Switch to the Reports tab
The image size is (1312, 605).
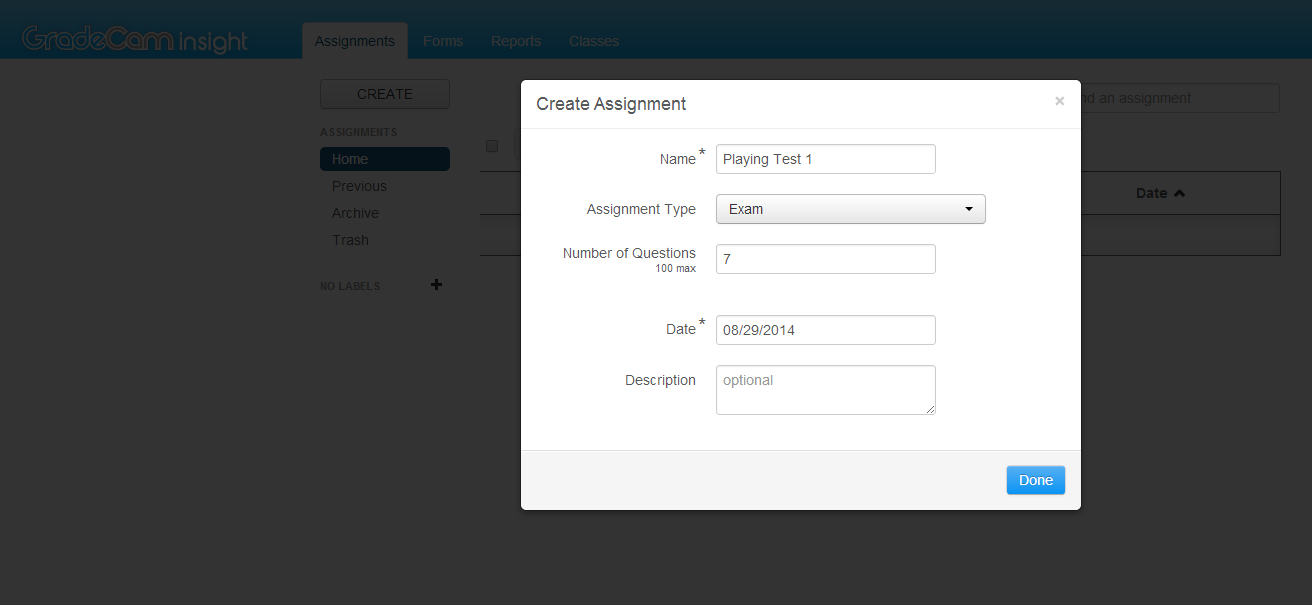[516, 41]
